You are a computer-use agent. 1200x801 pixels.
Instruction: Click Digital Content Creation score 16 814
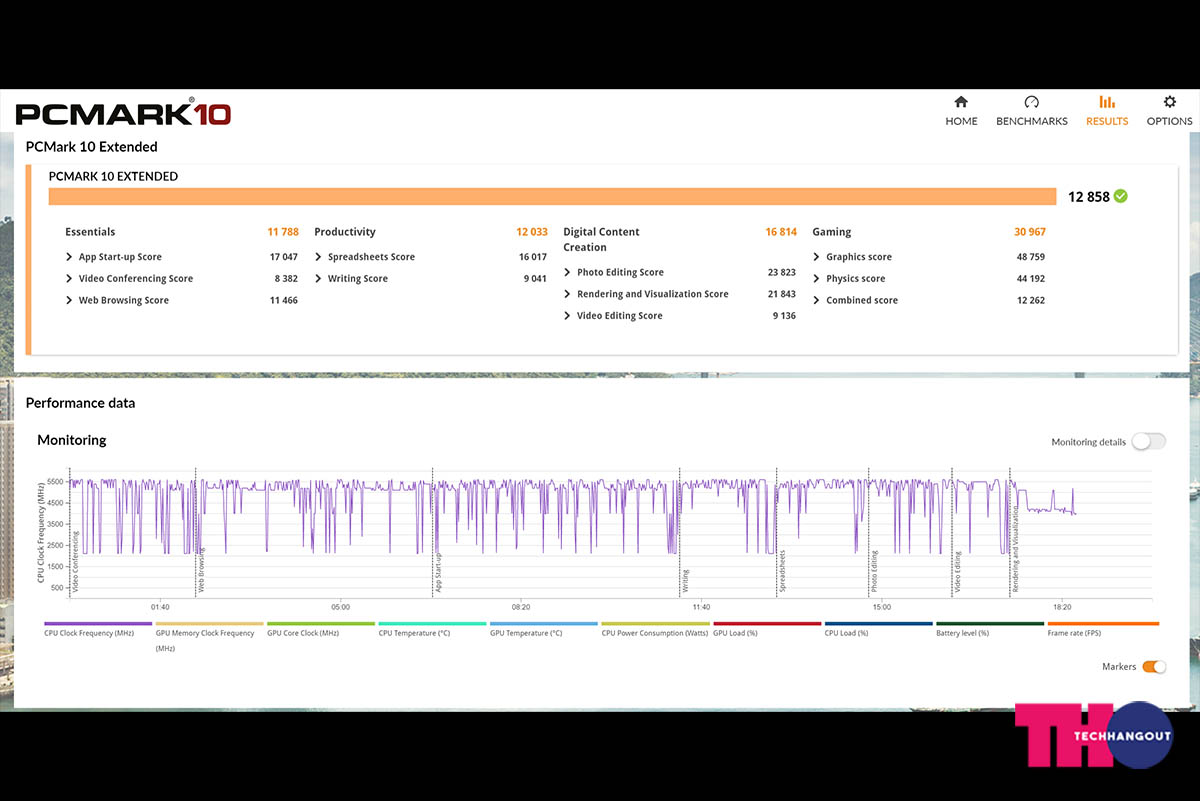[x=781, y=232]
